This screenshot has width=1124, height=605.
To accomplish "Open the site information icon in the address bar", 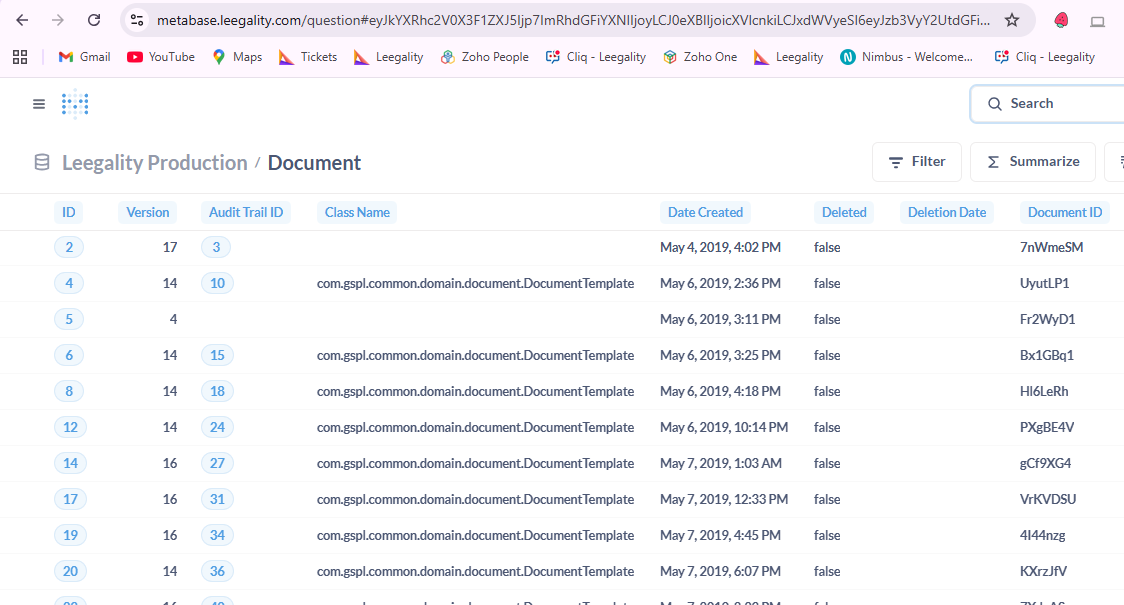I will (x=138, y=20).
